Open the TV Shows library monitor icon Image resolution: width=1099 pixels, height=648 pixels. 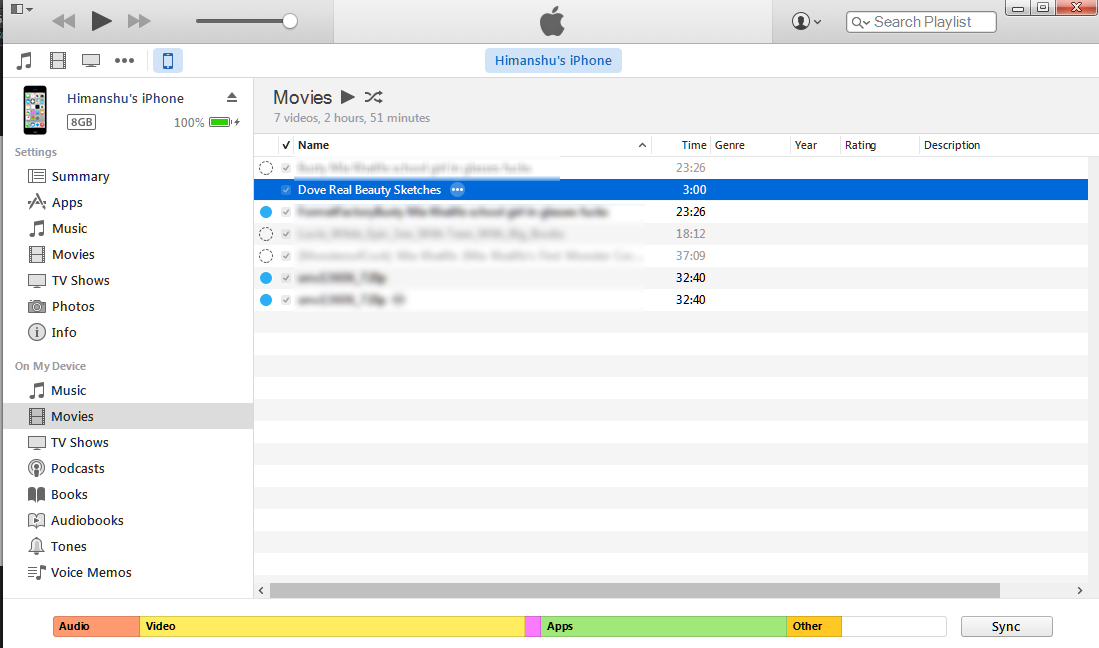coord(90,61)
